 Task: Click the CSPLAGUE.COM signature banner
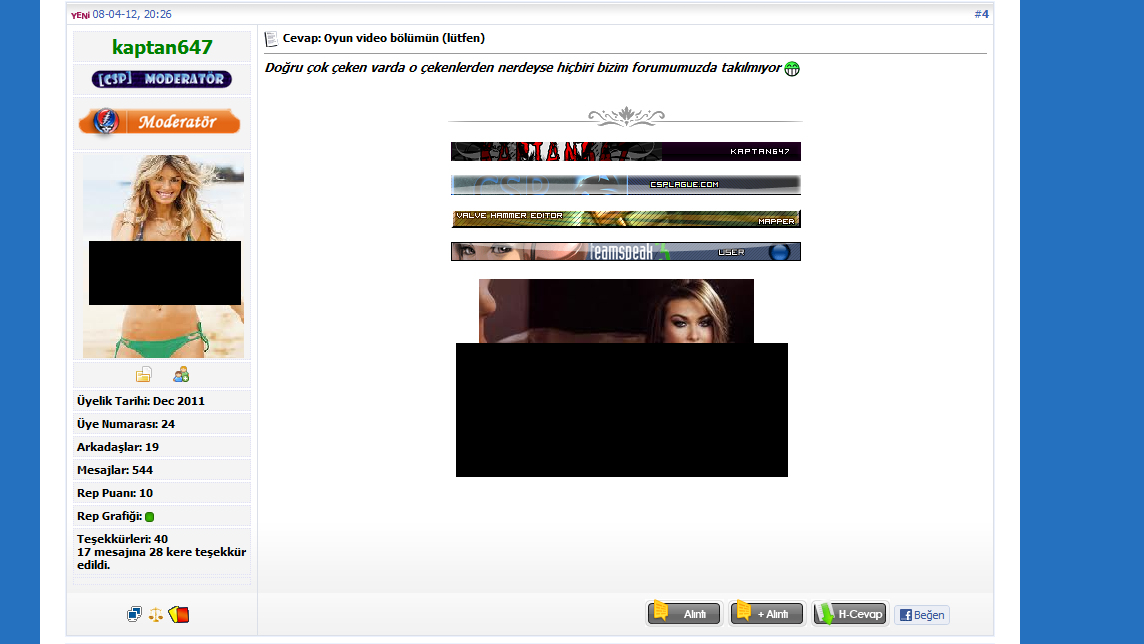[625, 185]
